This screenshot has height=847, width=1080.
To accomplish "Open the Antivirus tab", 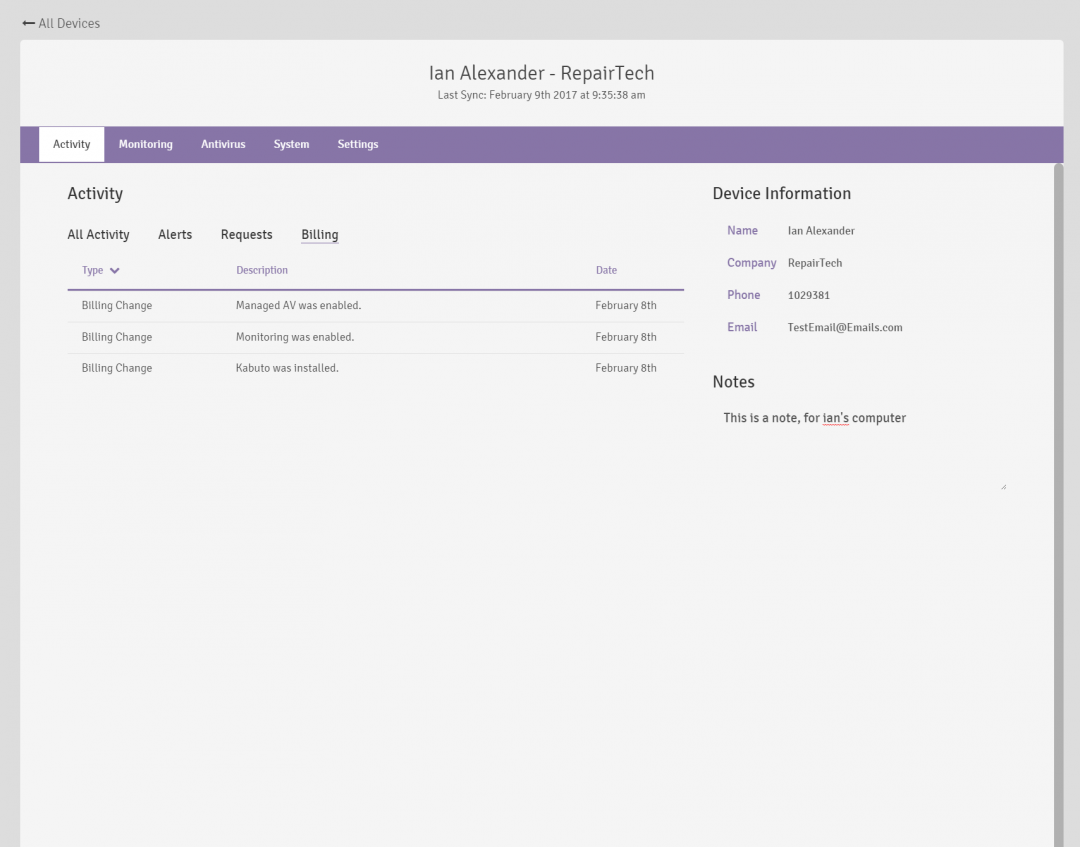I will tap(223, 144).
